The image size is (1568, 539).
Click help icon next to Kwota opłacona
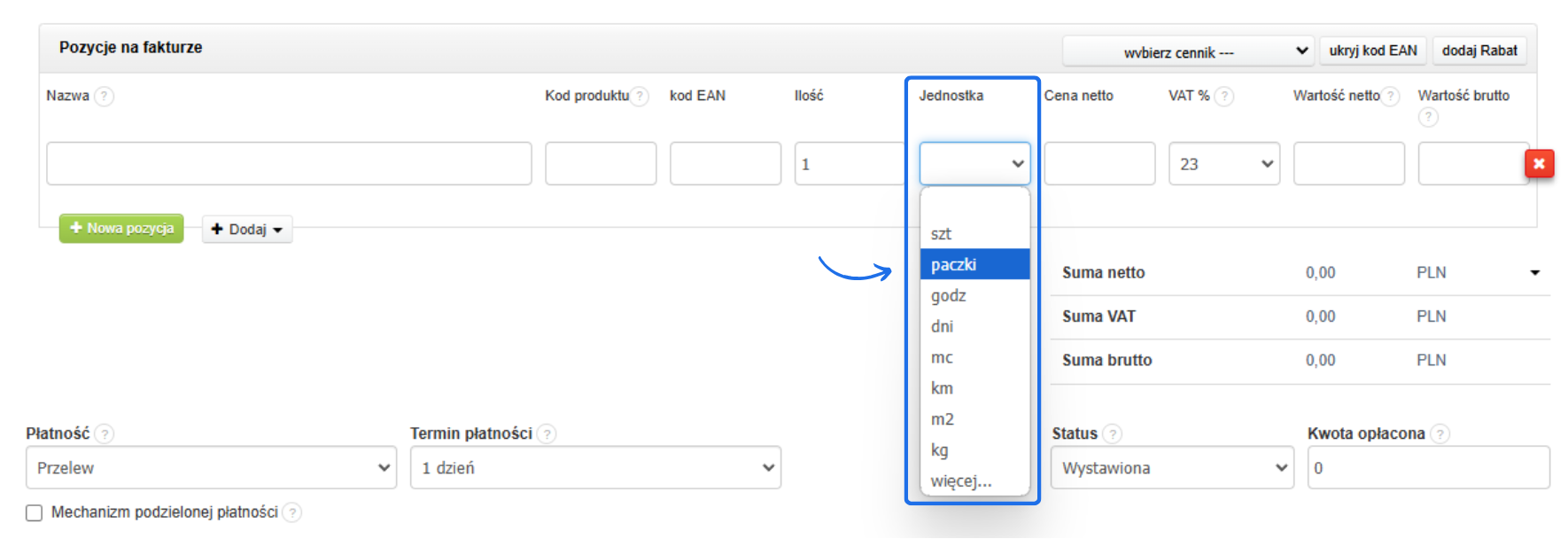click(1440, 434)
